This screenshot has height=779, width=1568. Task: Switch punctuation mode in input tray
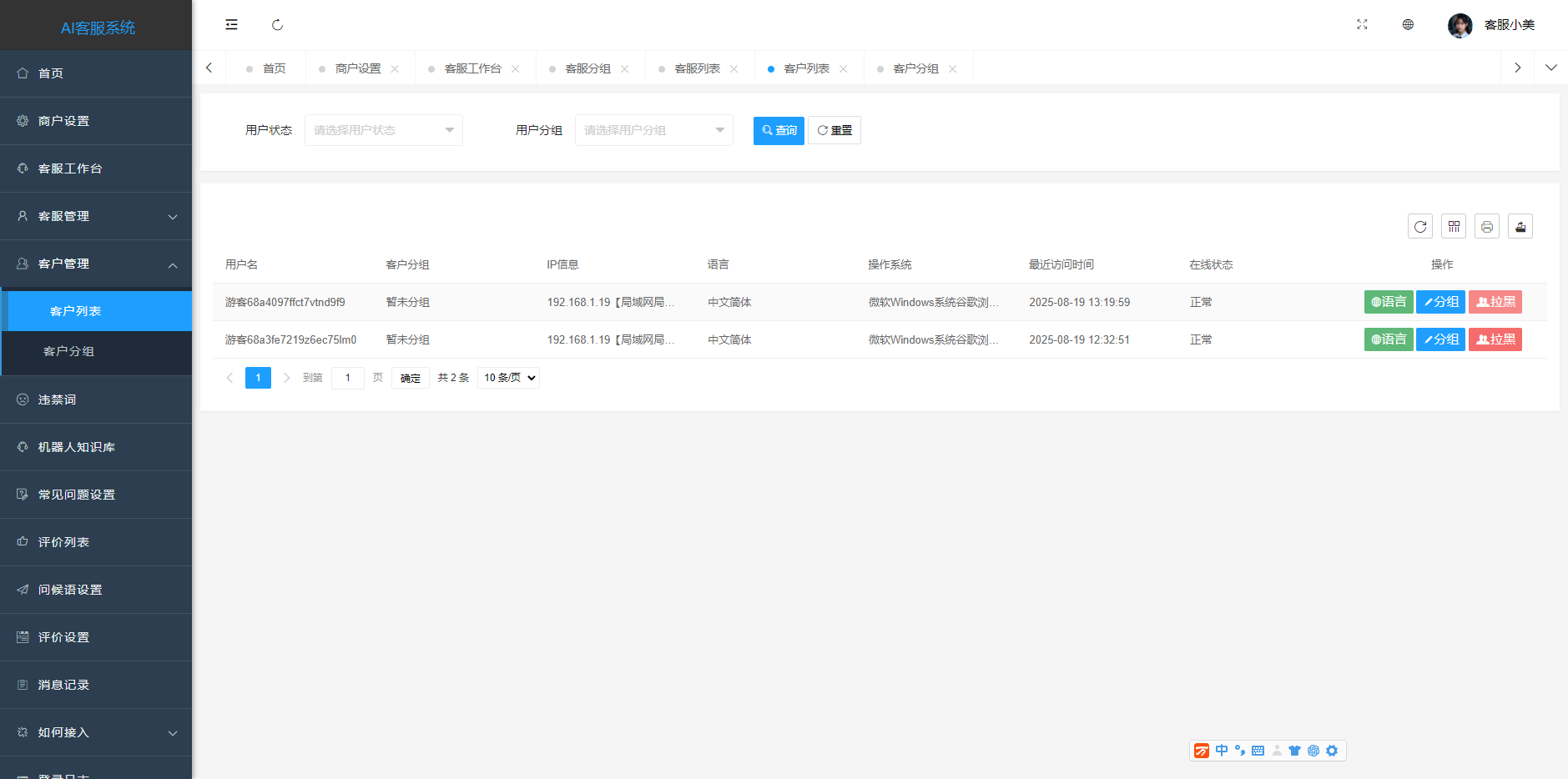click(x=1240, y=751)
